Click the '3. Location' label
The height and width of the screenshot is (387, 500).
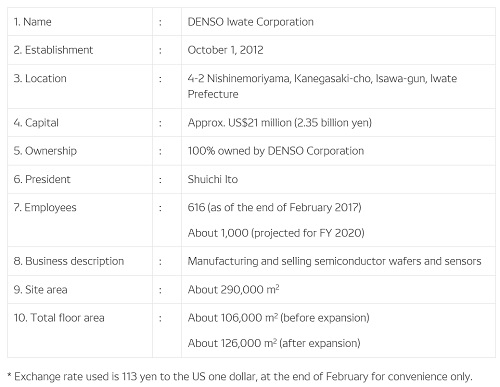pos(40,79)
